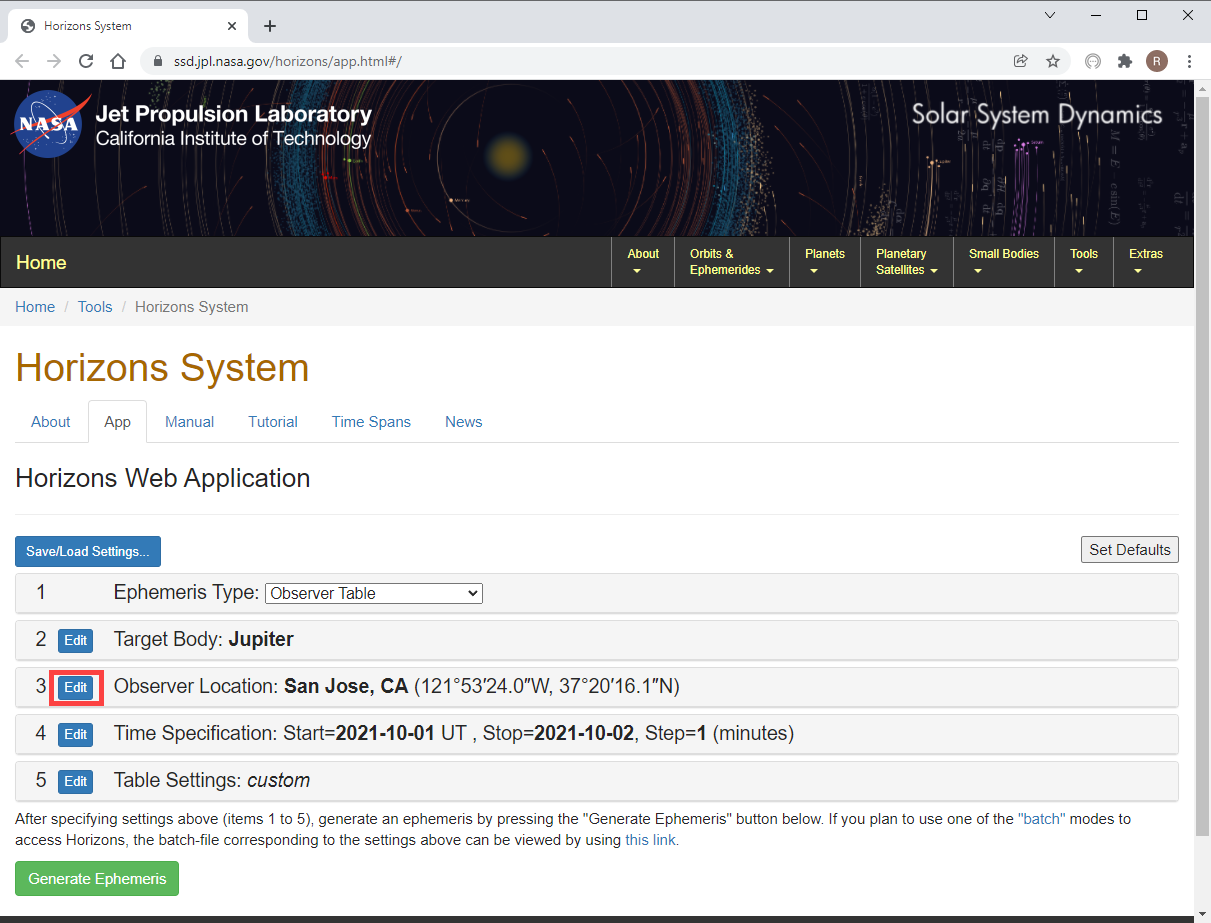This screenshot has width=1211, height=923.
Task: Expand the Small Bodies menu
Action: [1004, 262]
